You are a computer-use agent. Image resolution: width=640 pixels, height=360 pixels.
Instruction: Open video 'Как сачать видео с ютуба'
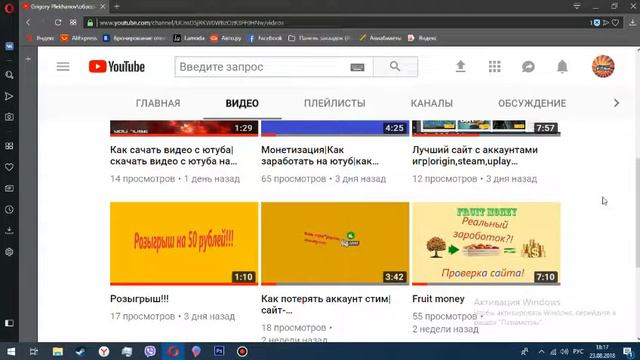174,156
